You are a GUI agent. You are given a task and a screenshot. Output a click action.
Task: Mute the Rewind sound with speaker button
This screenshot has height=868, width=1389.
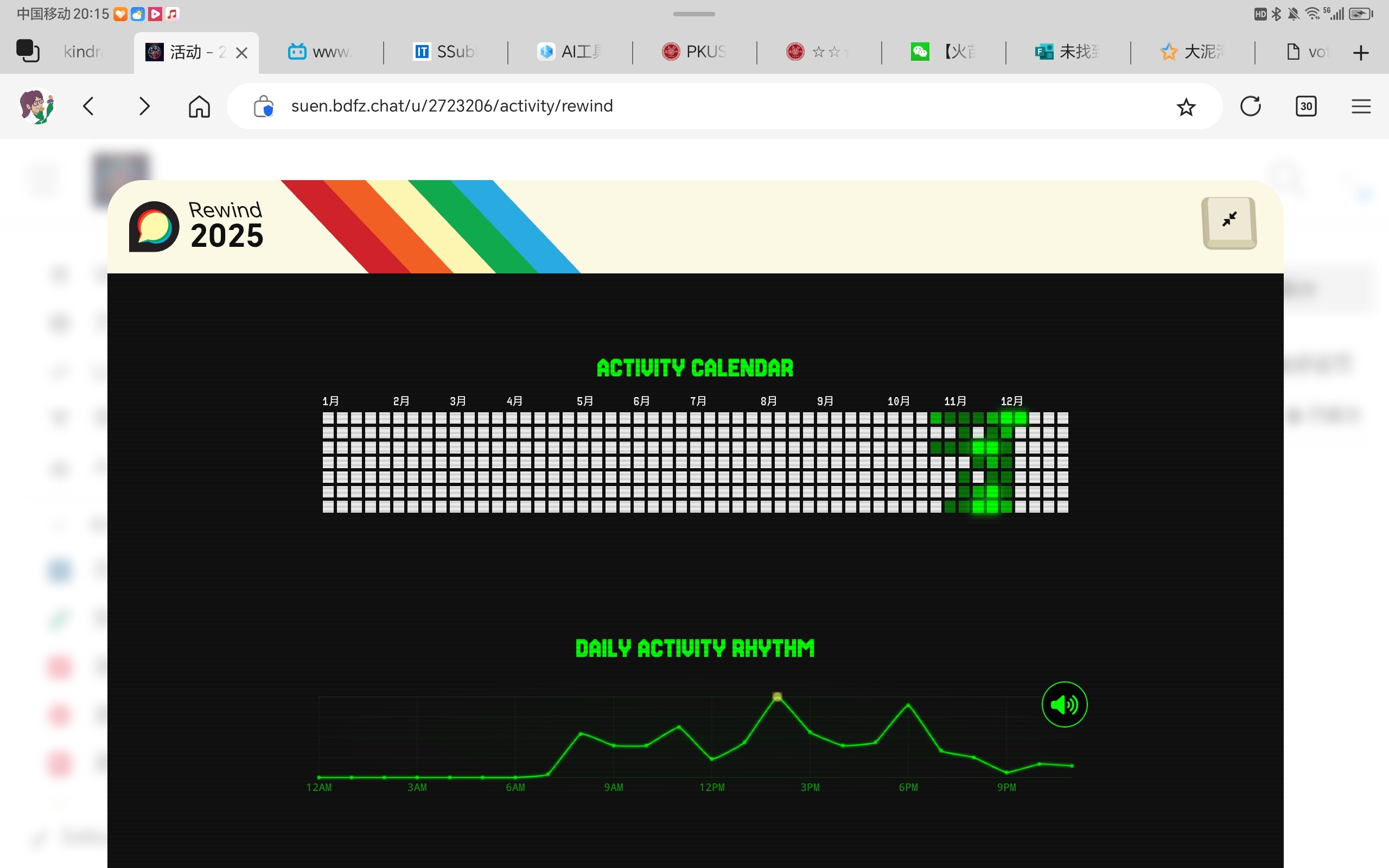click(1064, 704)
